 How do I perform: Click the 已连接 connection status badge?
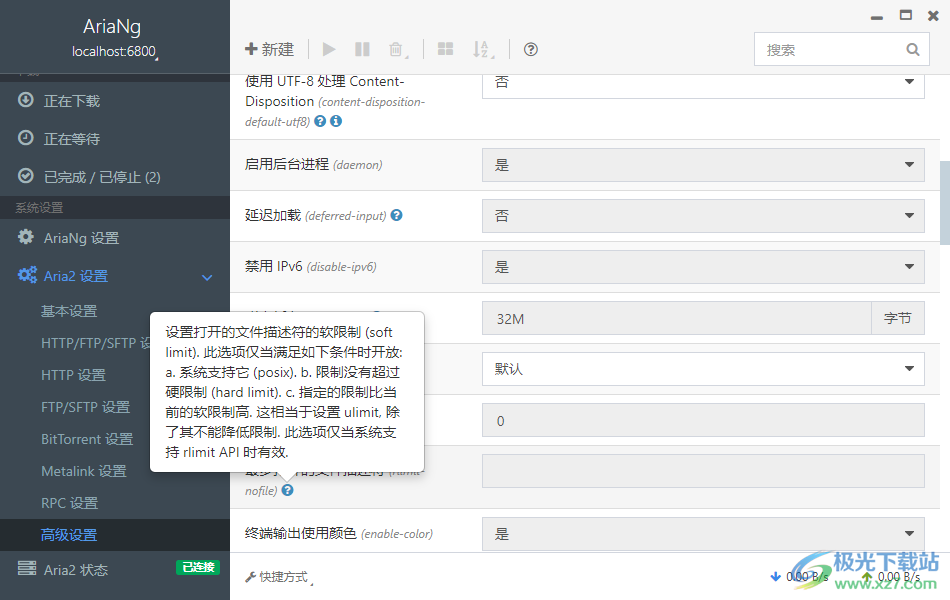coord(198,567)
